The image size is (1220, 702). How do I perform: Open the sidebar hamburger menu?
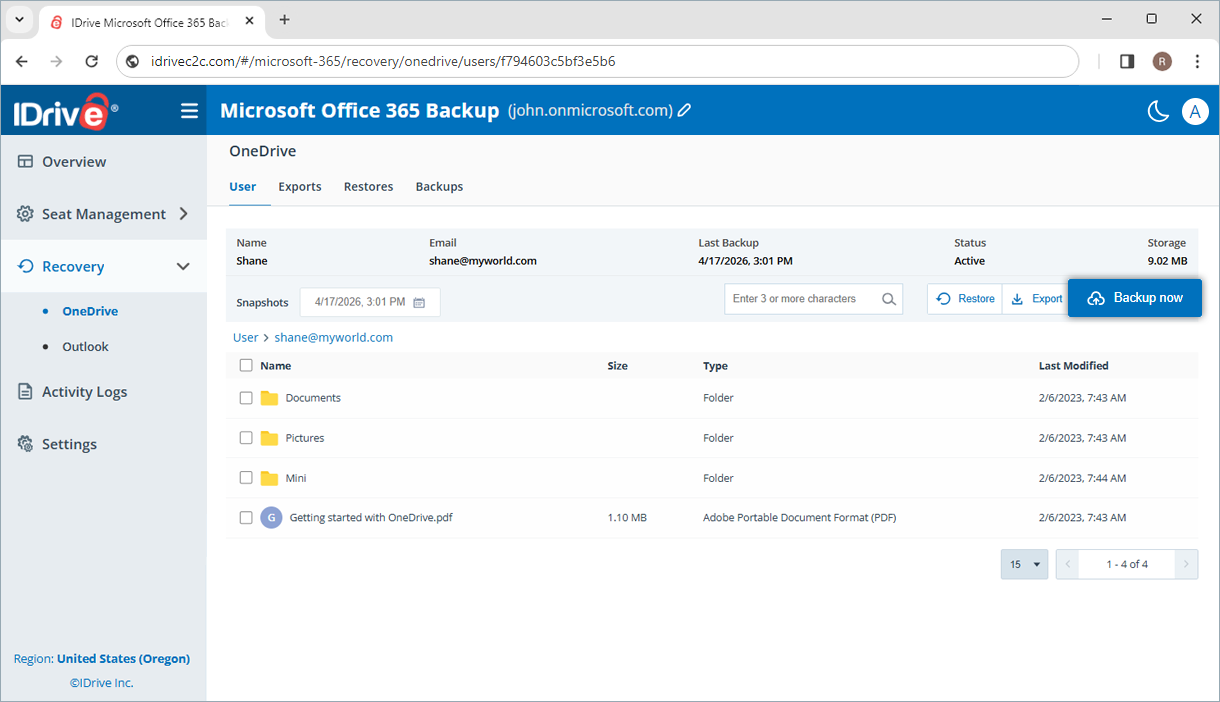(189, 110)
